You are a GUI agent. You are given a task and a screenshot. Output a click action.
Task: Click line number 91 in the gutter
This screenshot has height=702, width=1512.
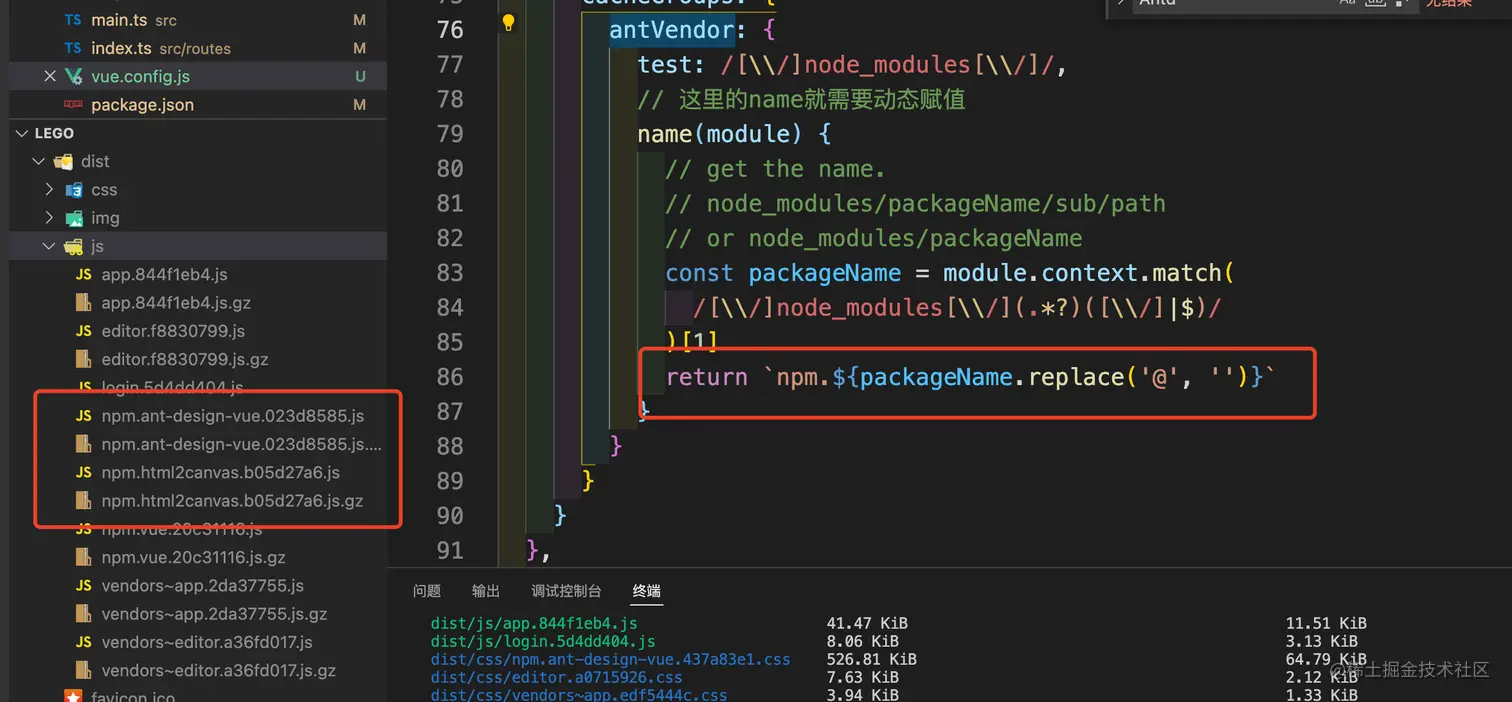[x=450, y=550]
